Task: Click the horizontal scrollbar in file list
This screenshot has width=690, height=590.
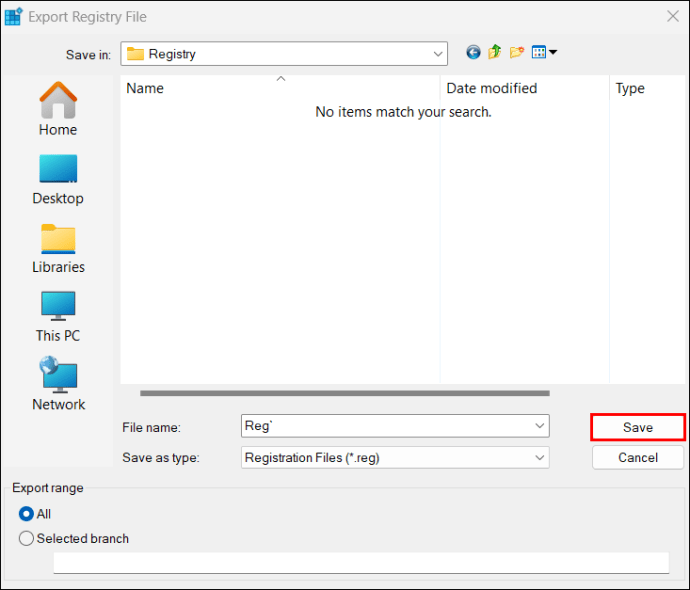Action: tap(345, 393)
